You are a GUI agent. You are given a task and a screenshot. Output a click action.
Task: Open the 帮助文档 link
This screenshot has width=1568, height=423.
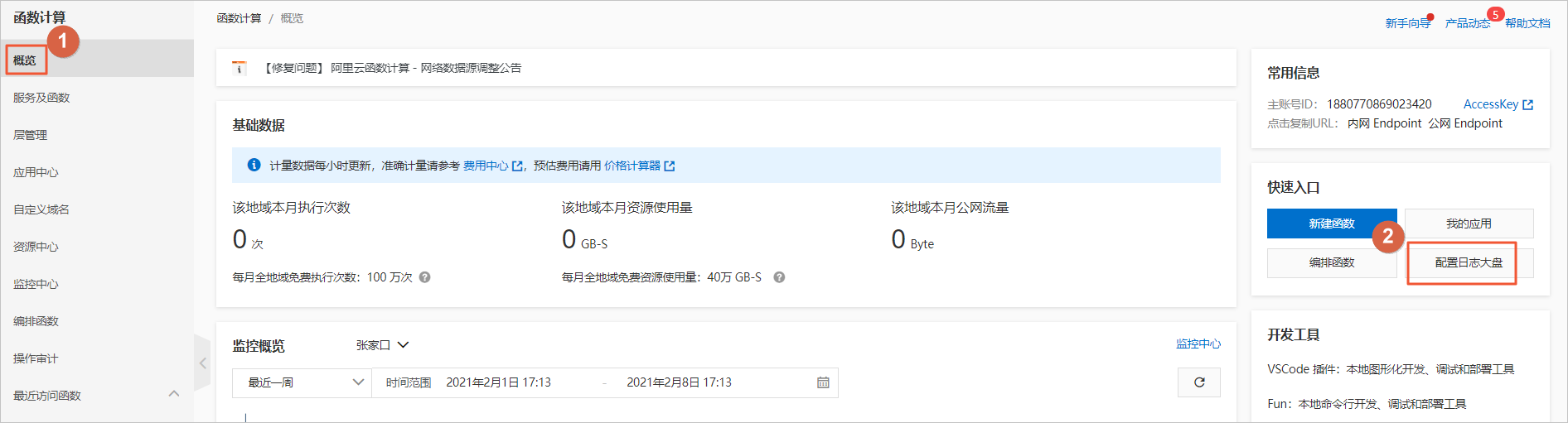pyautogui.click(x=1527, y=23)
